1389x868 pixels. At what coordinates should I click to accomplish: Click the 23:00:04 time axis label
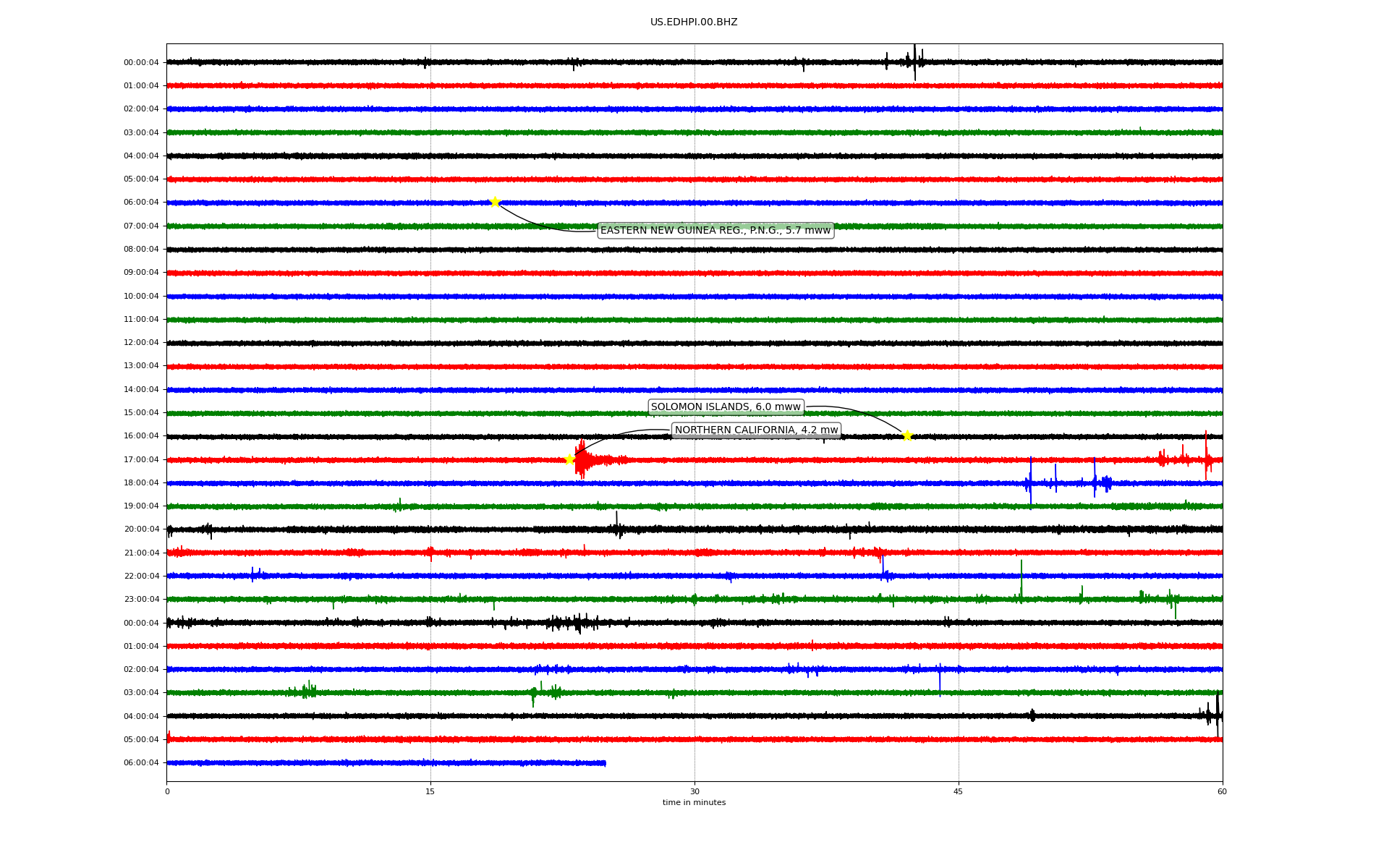pyautogui.click(x=141, y=600)
